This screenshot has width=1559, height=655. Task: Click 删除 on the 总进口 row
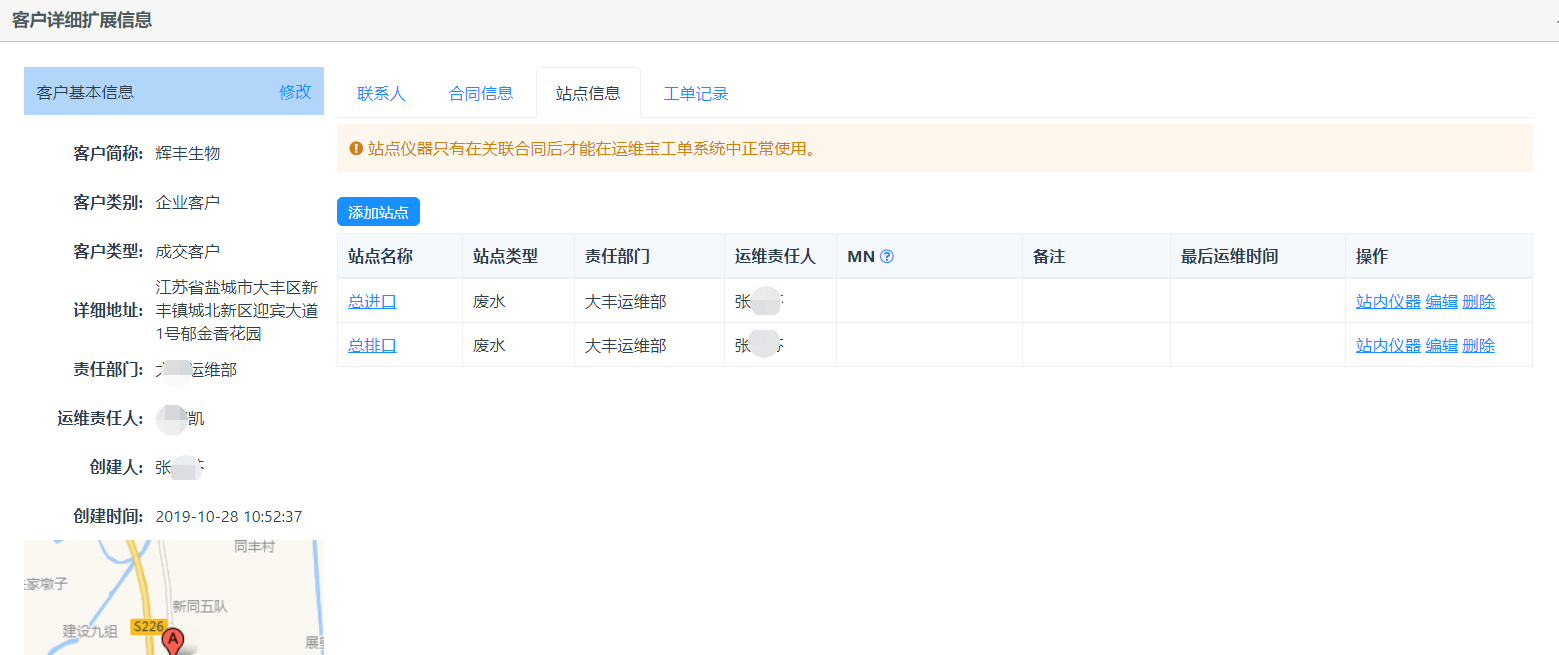click(1478, 301)
